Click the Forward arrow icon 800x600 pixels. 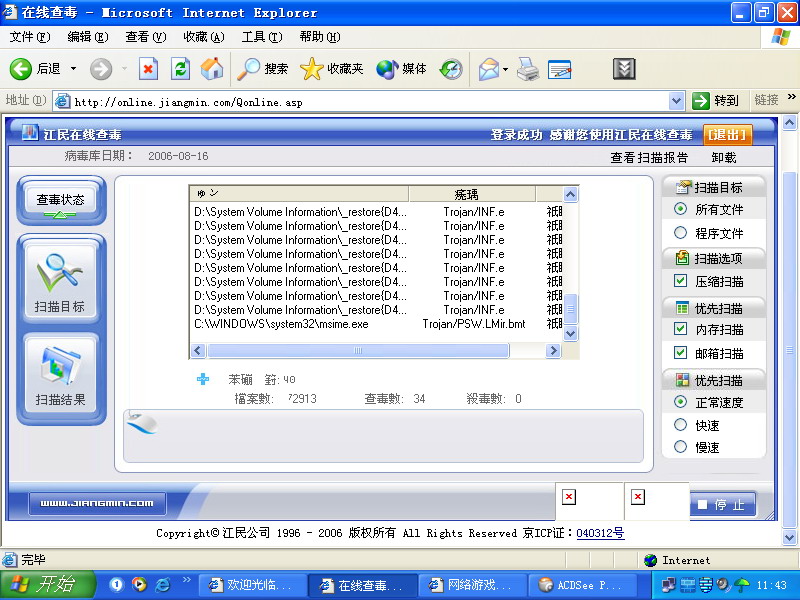pyautogui.click(x=101, y=69)
